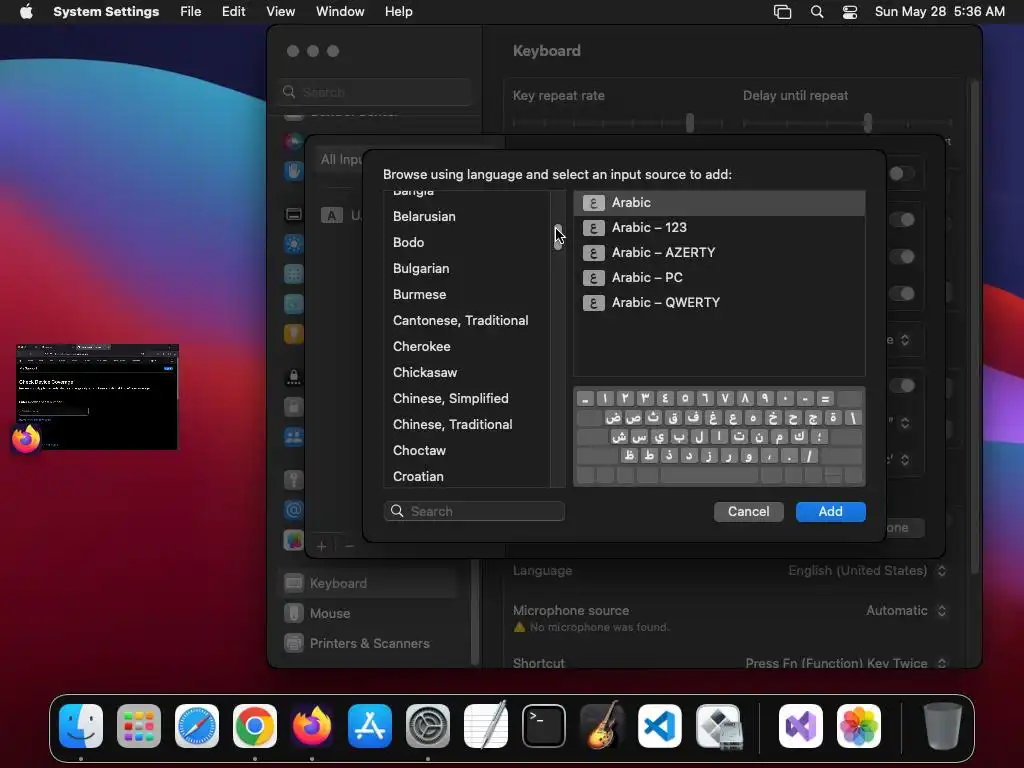Open Launchpad in the Dock
Image resolution: width=1024 pixels, height=768 pixels.
(139, 726)
